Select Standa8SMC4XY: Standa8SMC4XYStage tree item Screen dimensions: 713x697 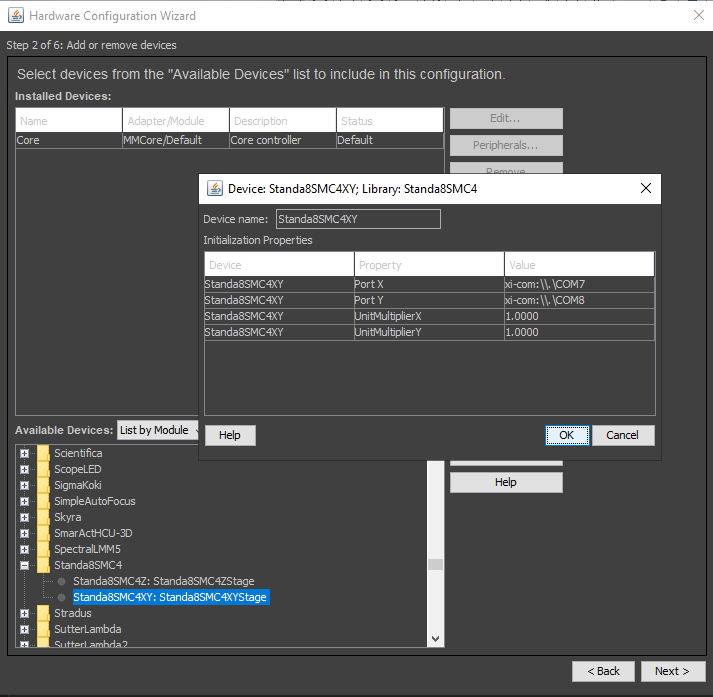pyautogui.click(x=170, y=597)
